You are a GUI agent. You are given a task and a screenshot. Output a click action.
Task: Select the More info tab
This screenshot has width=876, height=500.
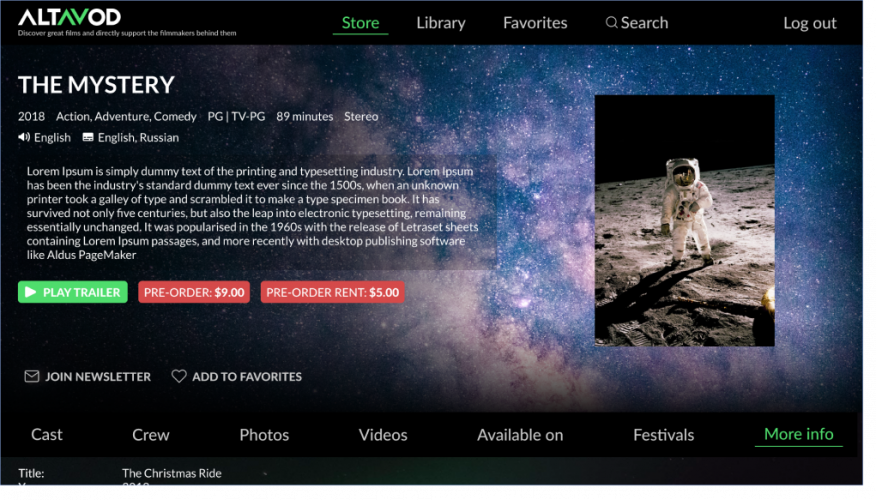point(799,434)
